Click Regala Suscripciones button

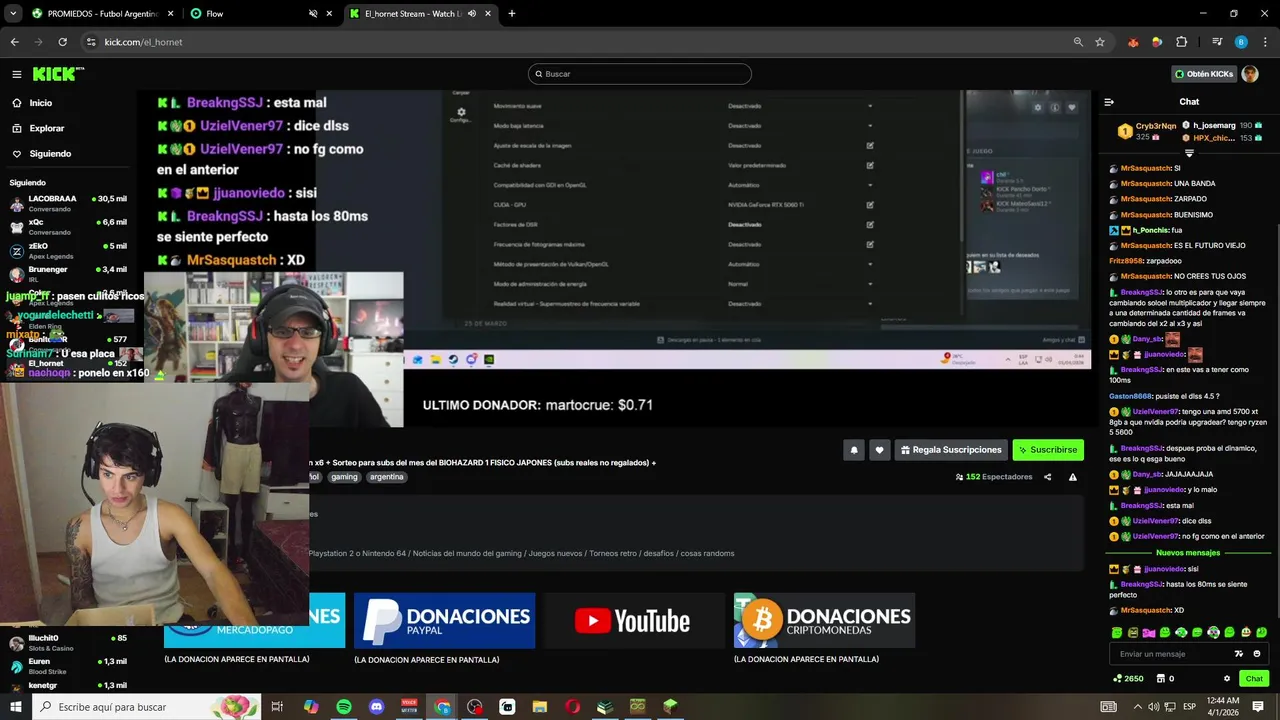[x=951, y=450]
